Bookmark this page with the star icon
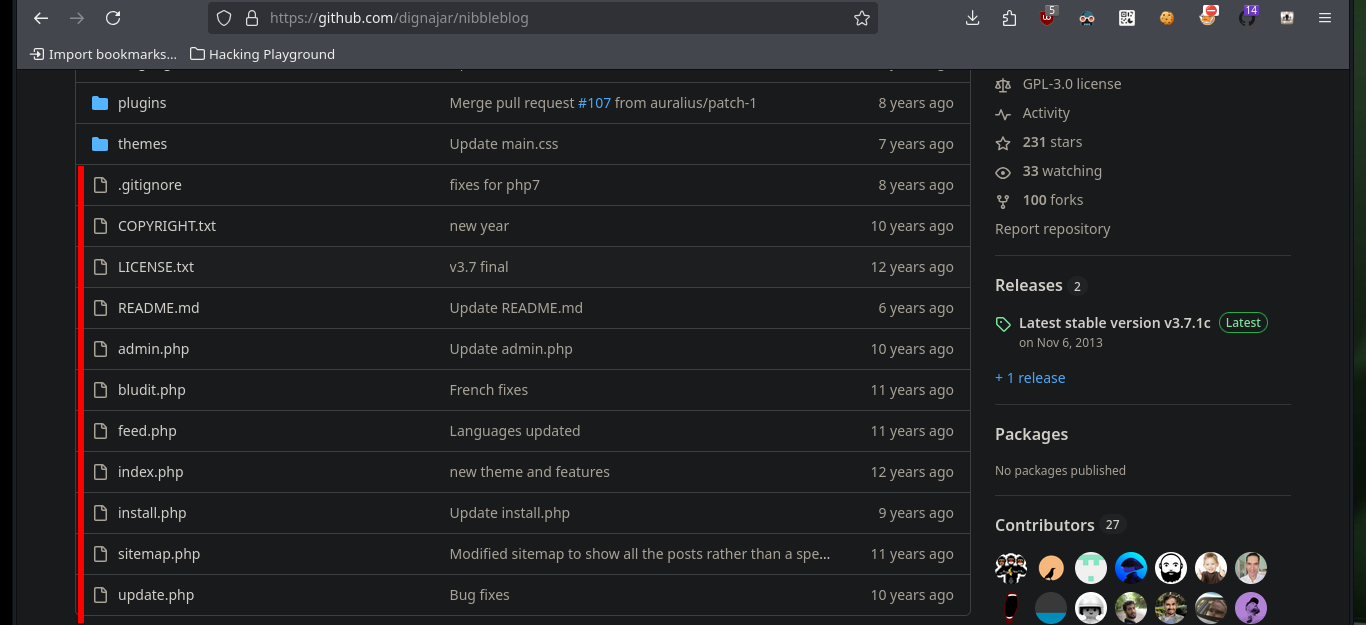The image size is (1366, 625). coord(862,18)
